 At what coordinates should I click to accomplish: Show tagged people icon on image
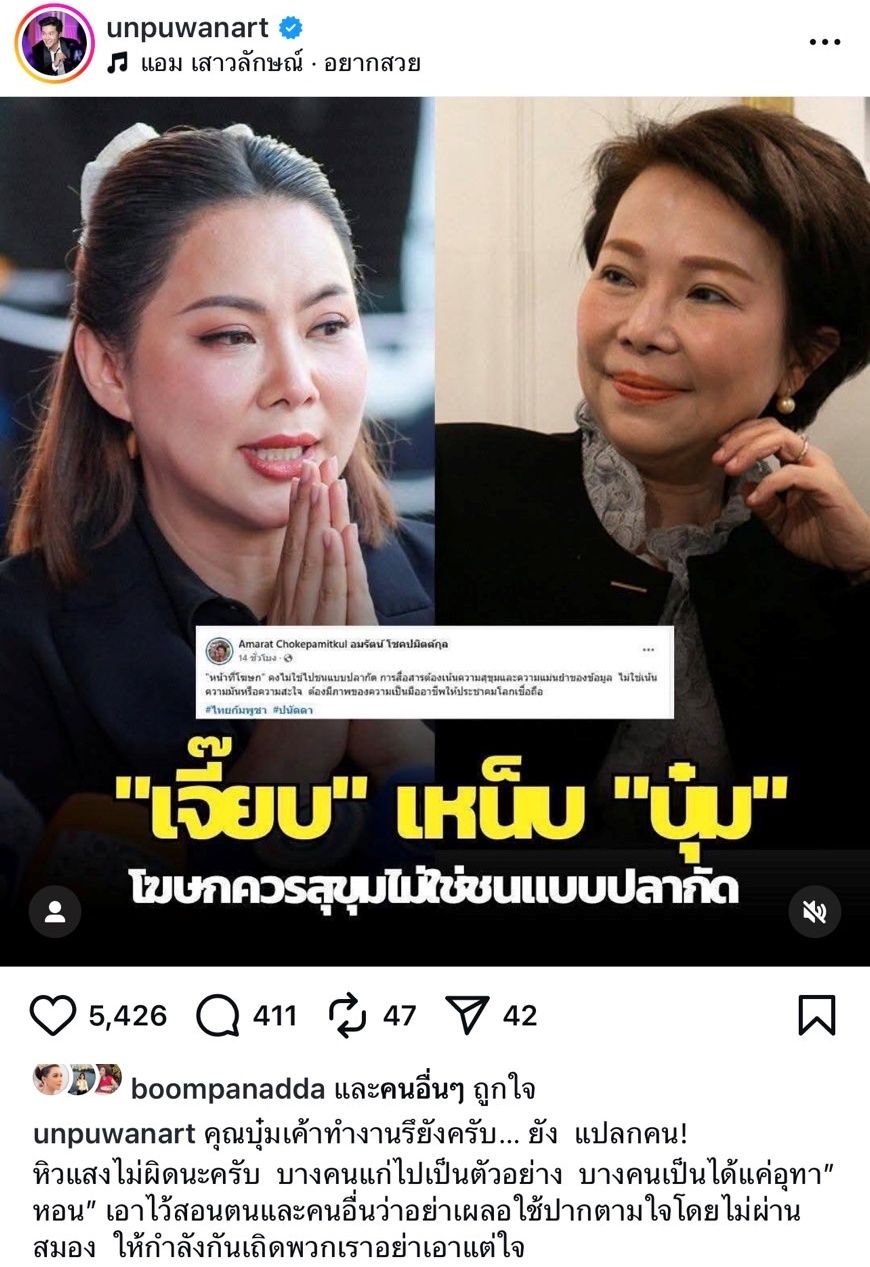[x=55, y=912]
